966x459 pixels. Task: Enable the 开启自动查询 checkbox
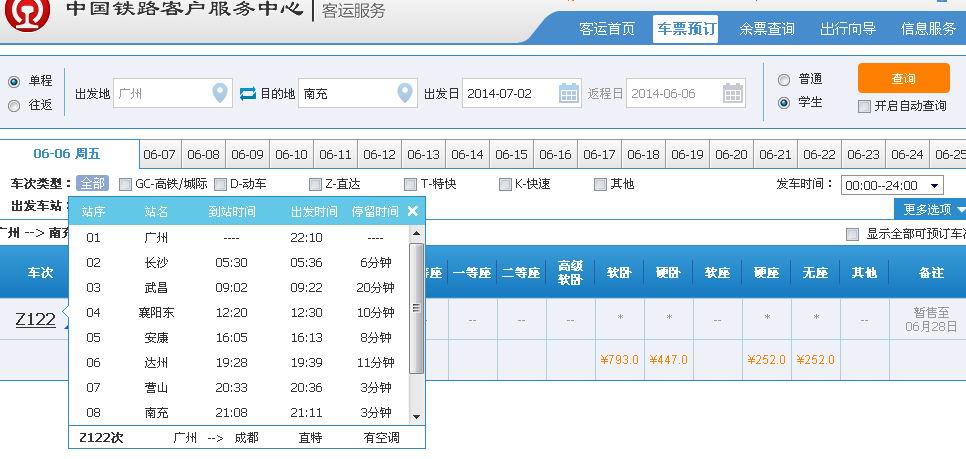tap(865, 106)
